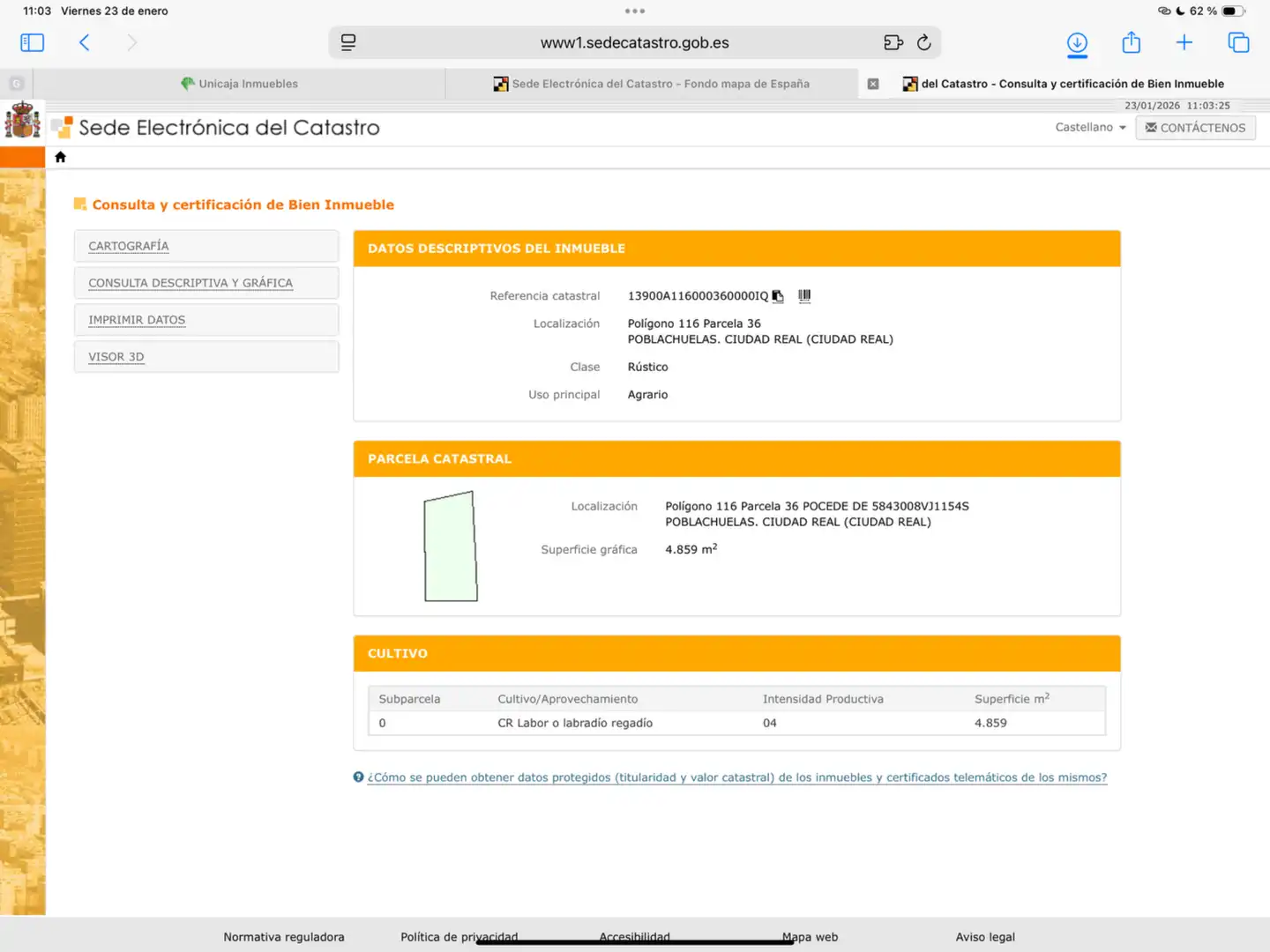Click the CONTÁCTENOS button
Viewport: 1270px width, 952px height.
1195,128
